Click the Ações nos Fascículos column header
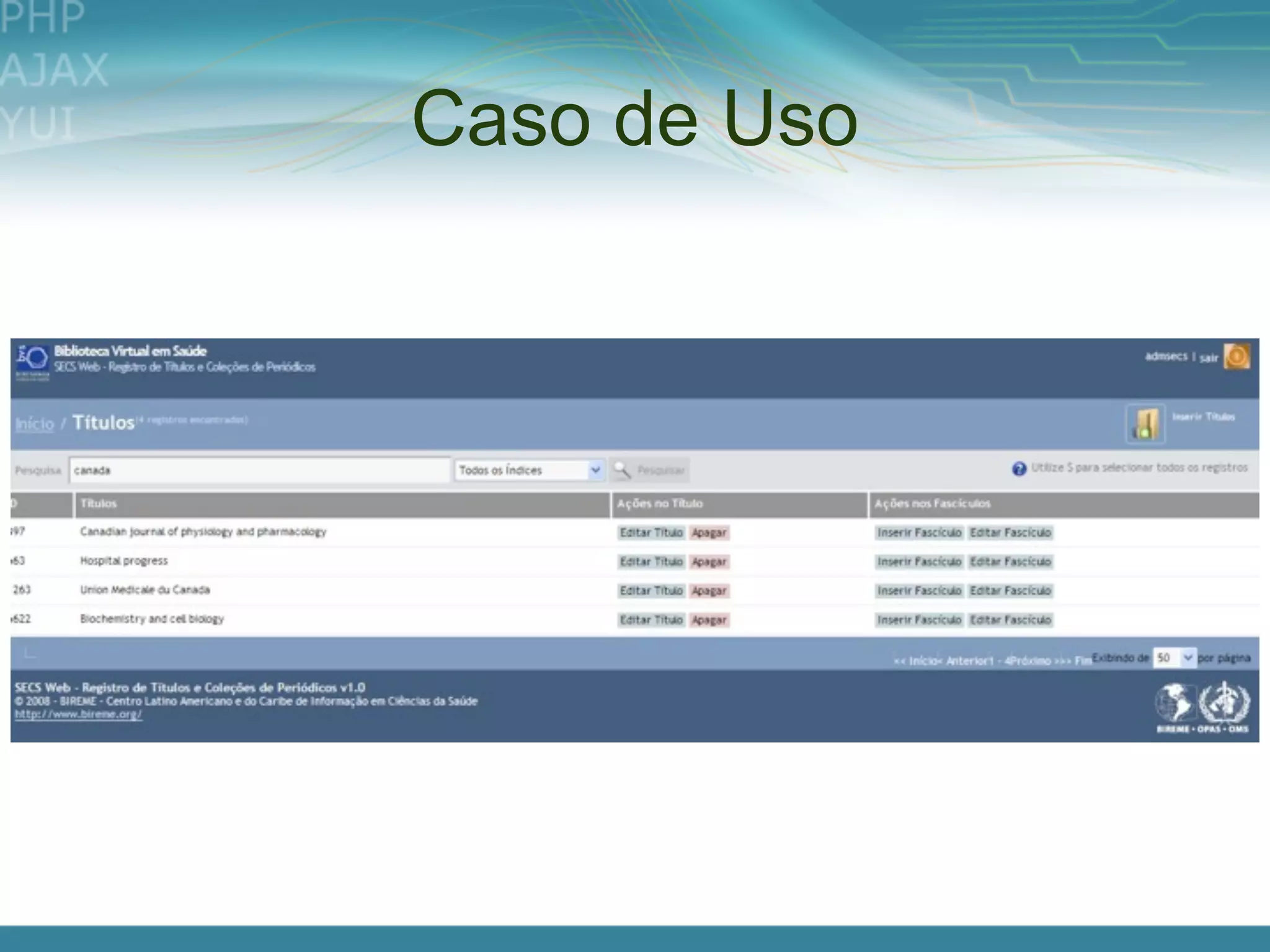1270x952 pixels. [x=1064, y=504]
